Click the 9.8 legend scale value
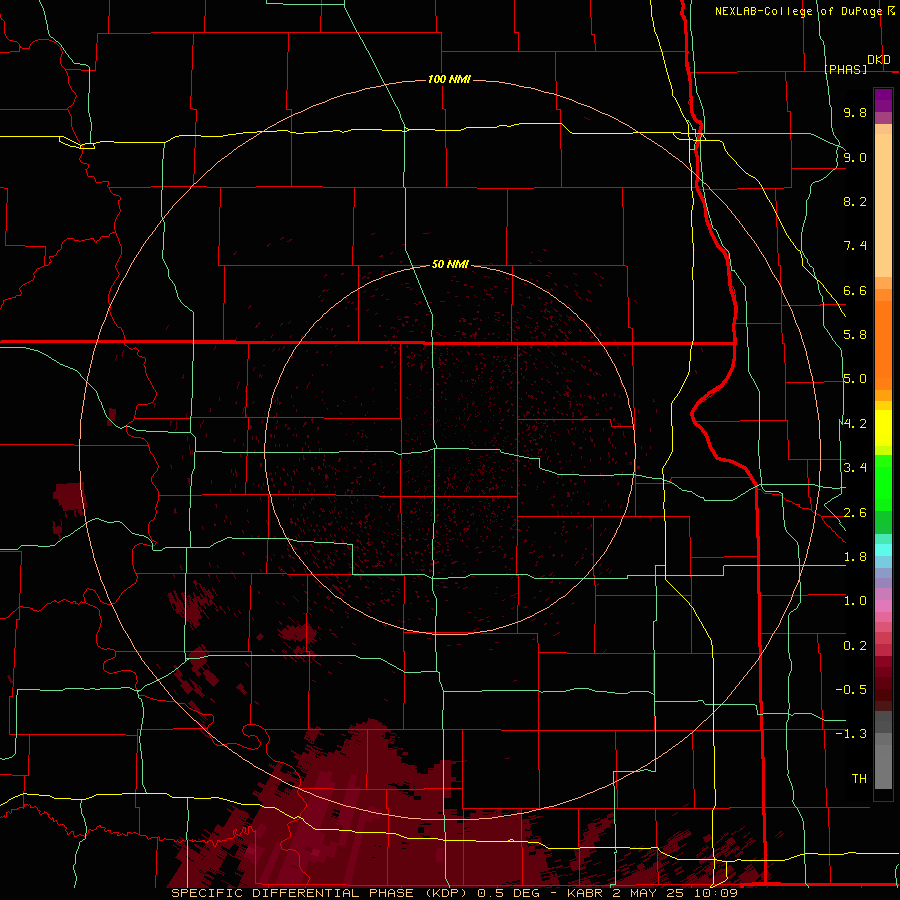900x900 pixels. pos(855,112)
